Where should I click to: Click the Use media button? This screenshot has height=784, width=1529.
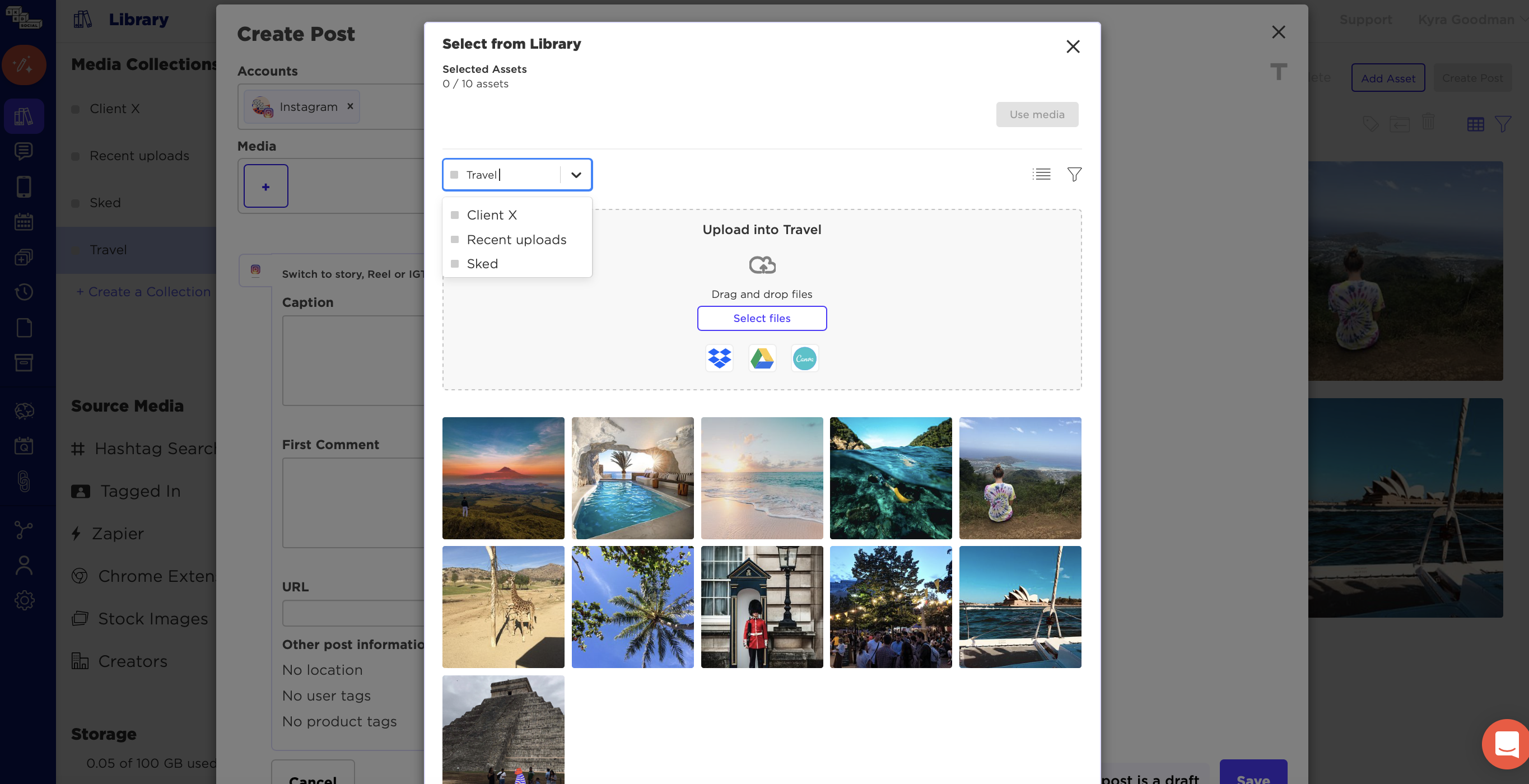click(1037, 115)
